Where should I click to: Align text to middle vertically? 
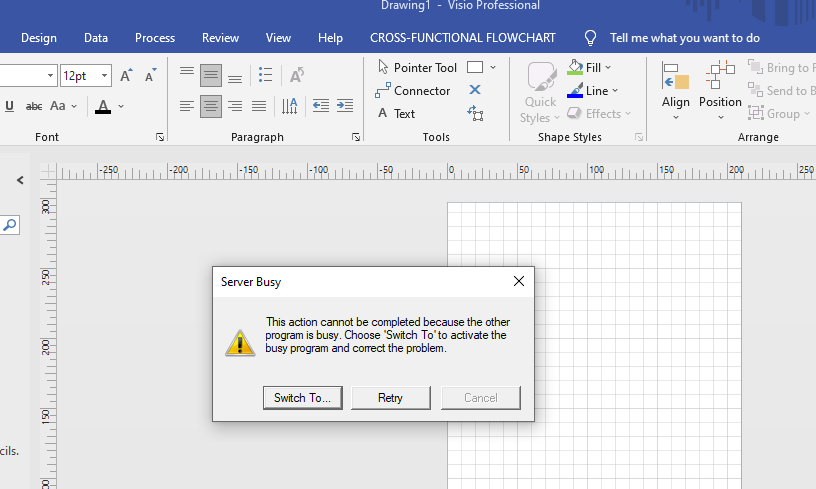(211, 75)
